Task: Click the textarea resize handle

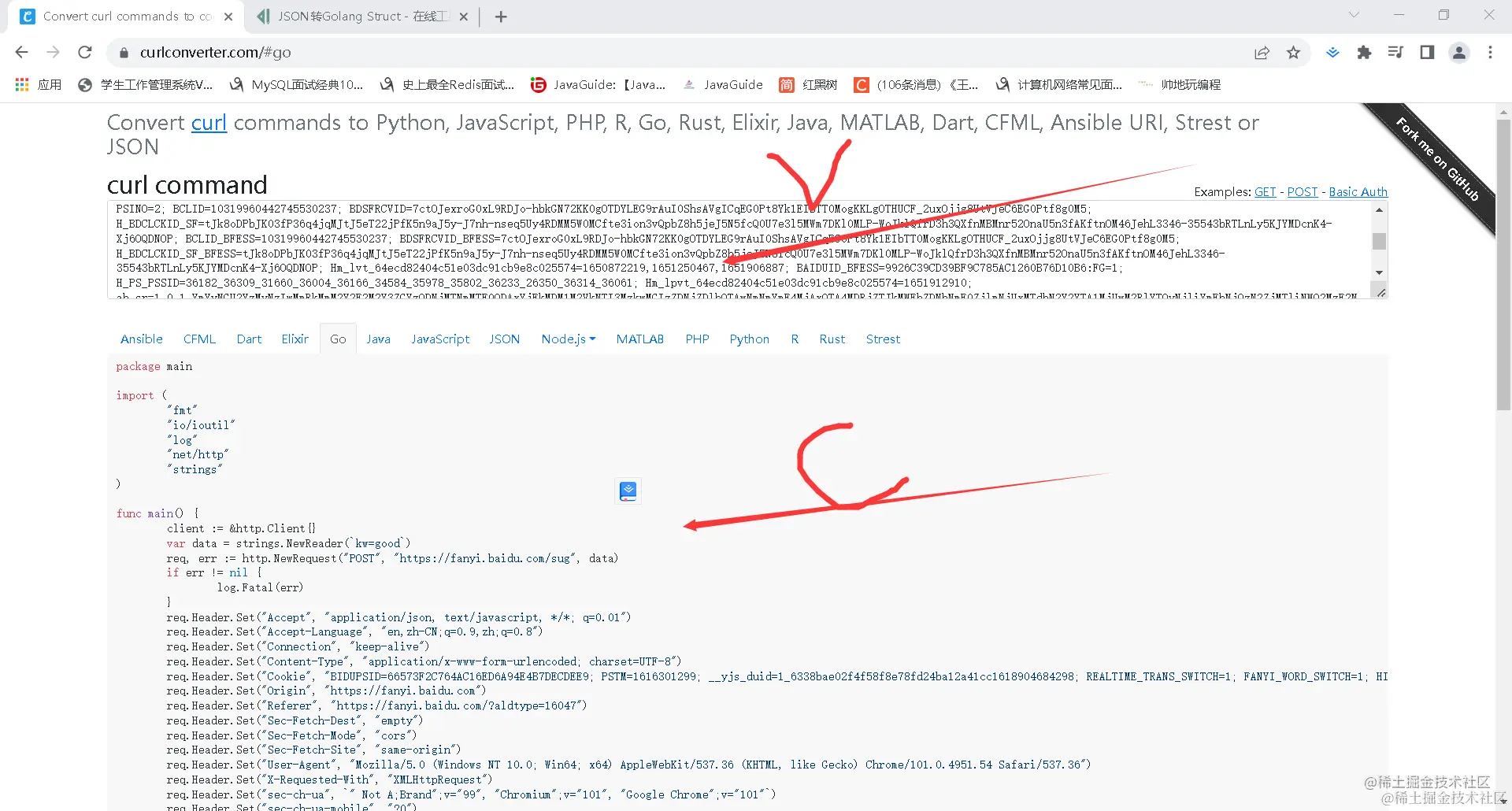Action: coord(1380,291)
